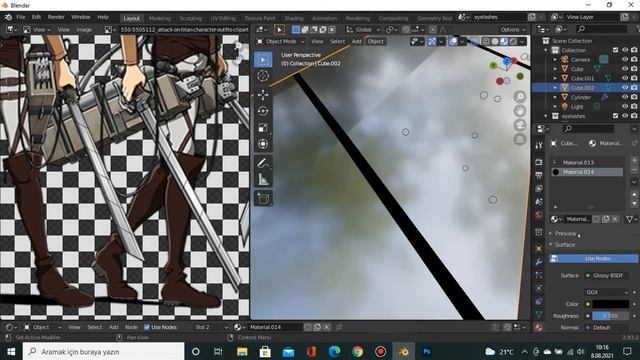This screenshot has height=360, width=640.
Task: Select the Measure tool
Action: tap(263, 180)
